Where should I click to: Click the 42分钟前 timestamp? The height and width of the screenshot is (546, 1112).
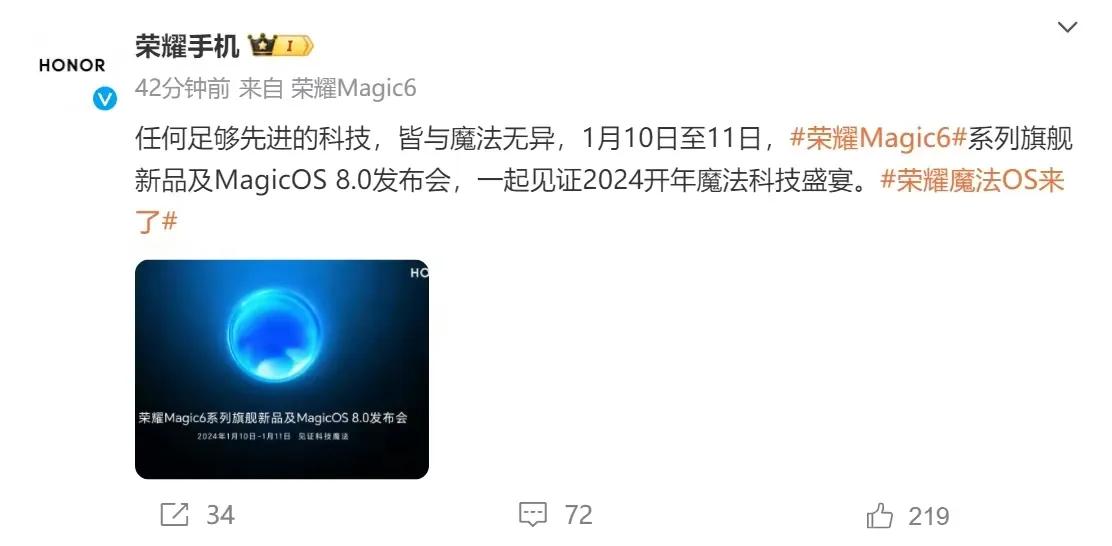click(182, 89)
